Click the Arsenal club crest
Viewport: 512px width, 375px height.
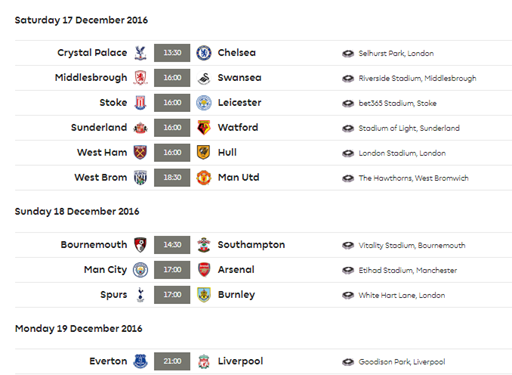(204, 269)
